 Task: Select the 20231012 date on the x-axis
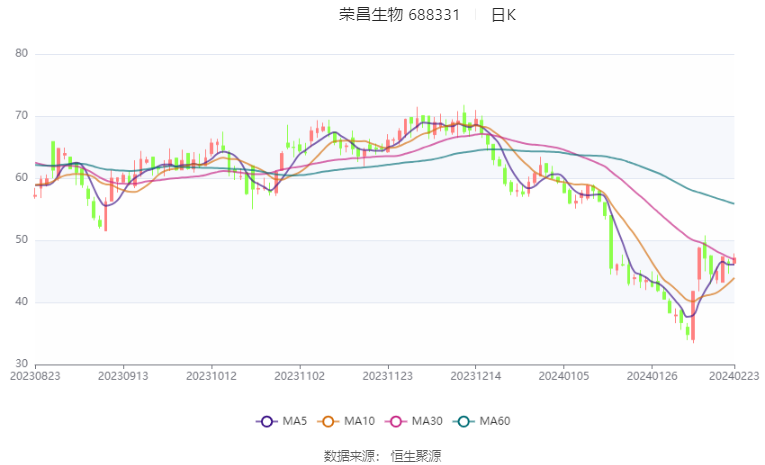210,377
